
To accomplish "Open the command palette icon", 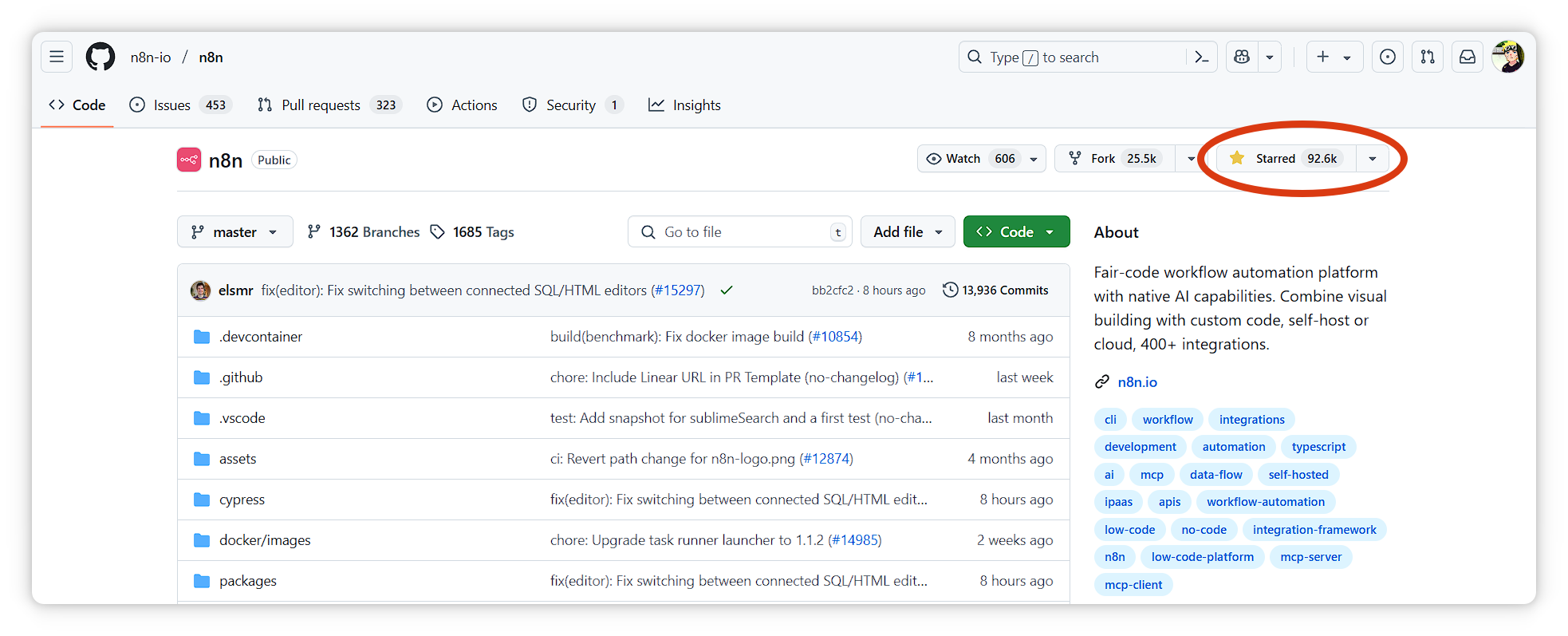I will pyautogui.click(x=1201, y=57).
